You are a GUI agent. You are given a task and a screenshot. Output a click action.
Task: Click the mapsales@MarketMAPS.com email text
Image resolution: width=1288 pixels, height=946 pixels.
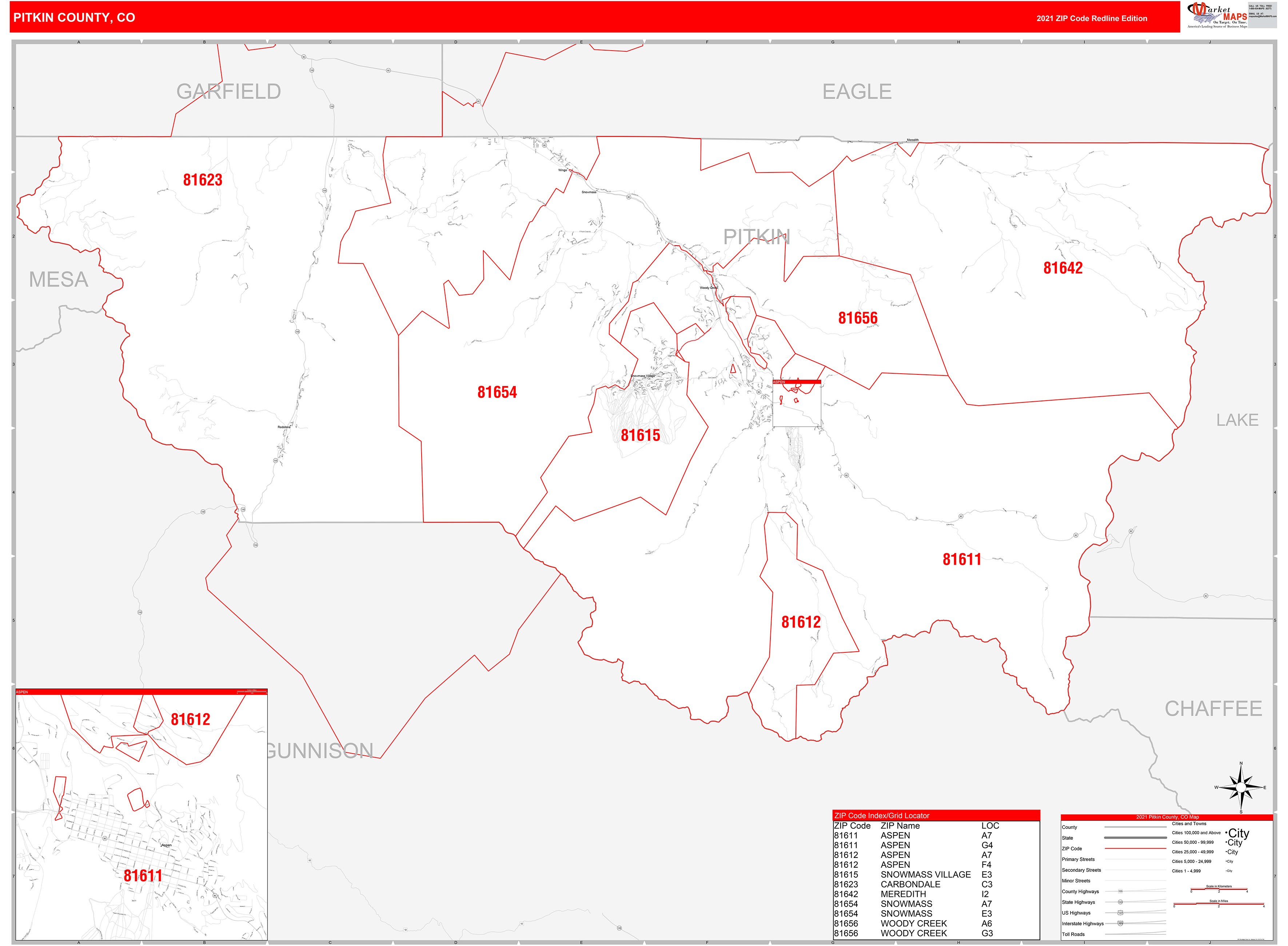point(1263,16)
